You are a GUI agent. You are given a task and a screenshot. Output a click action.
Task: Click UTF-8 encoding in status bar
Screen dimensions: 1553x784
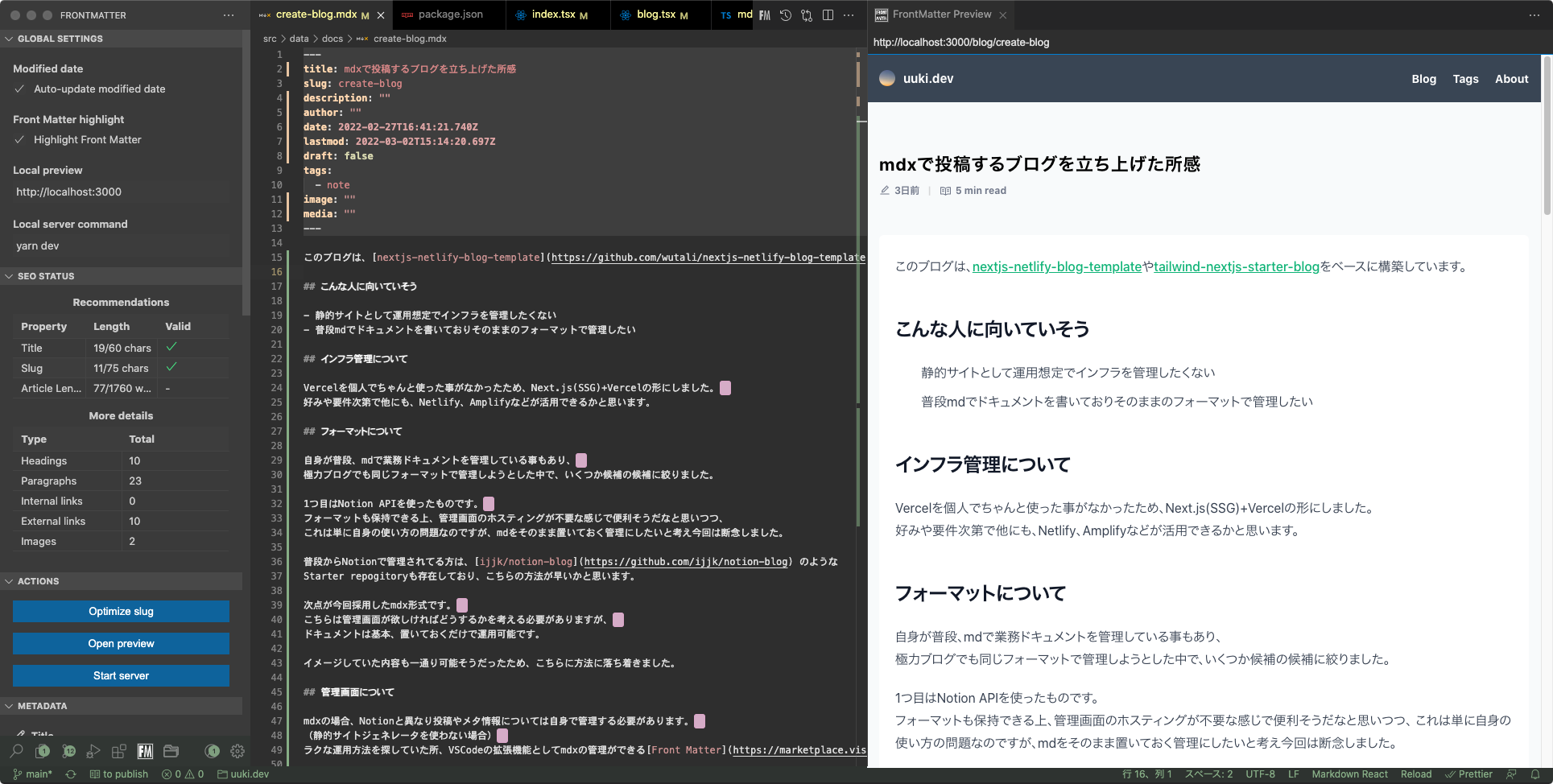[x=1260, y=774]
